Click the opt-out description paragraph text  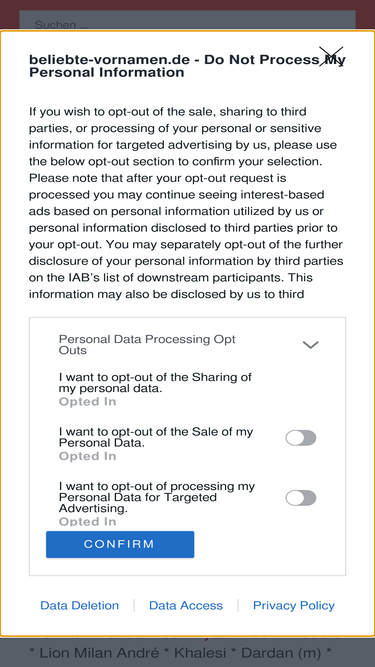[x=186, y=203]
